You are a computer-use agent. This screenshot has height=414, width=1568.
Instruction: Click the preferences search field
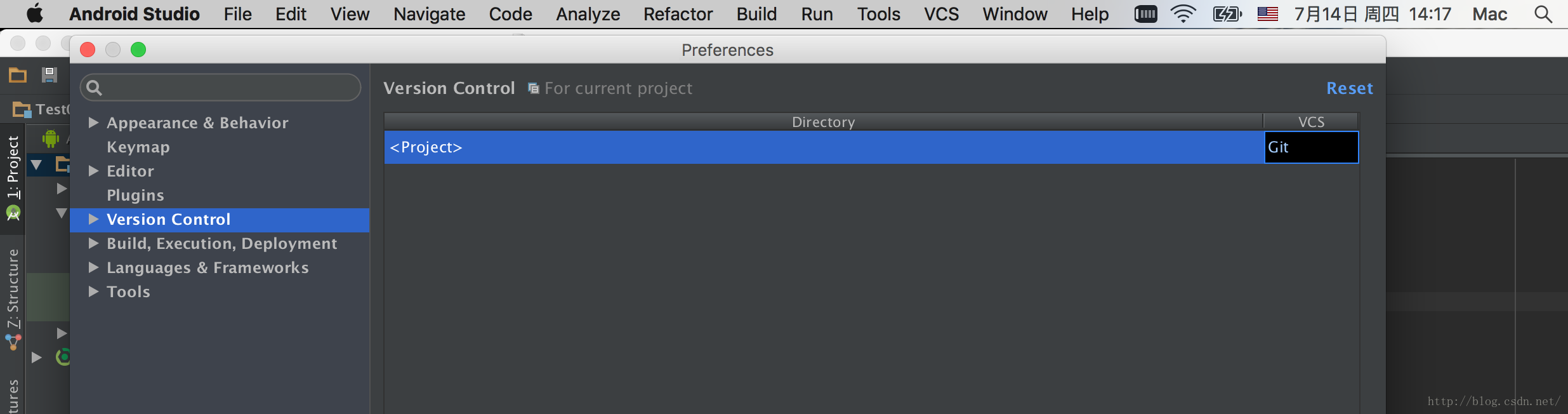click(x=220, y=87)
